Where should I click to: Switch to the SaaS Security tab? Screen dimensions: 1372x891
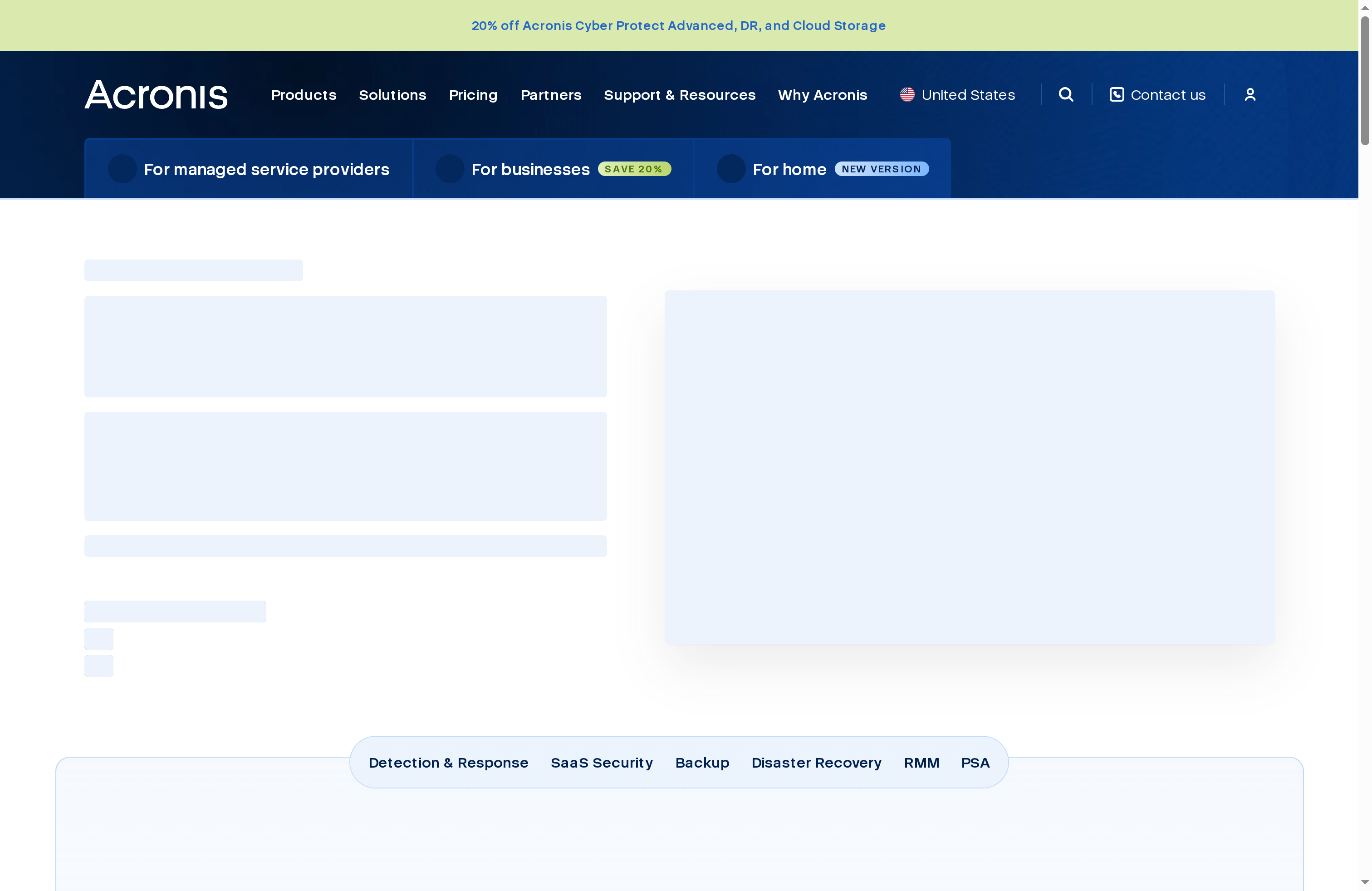point(602,763)
